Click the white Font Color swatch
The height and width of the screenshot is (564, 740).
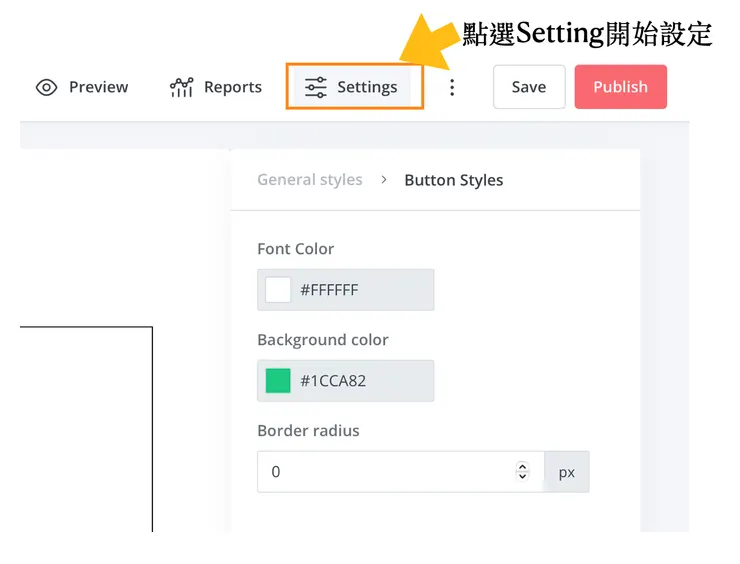[278, 290]
